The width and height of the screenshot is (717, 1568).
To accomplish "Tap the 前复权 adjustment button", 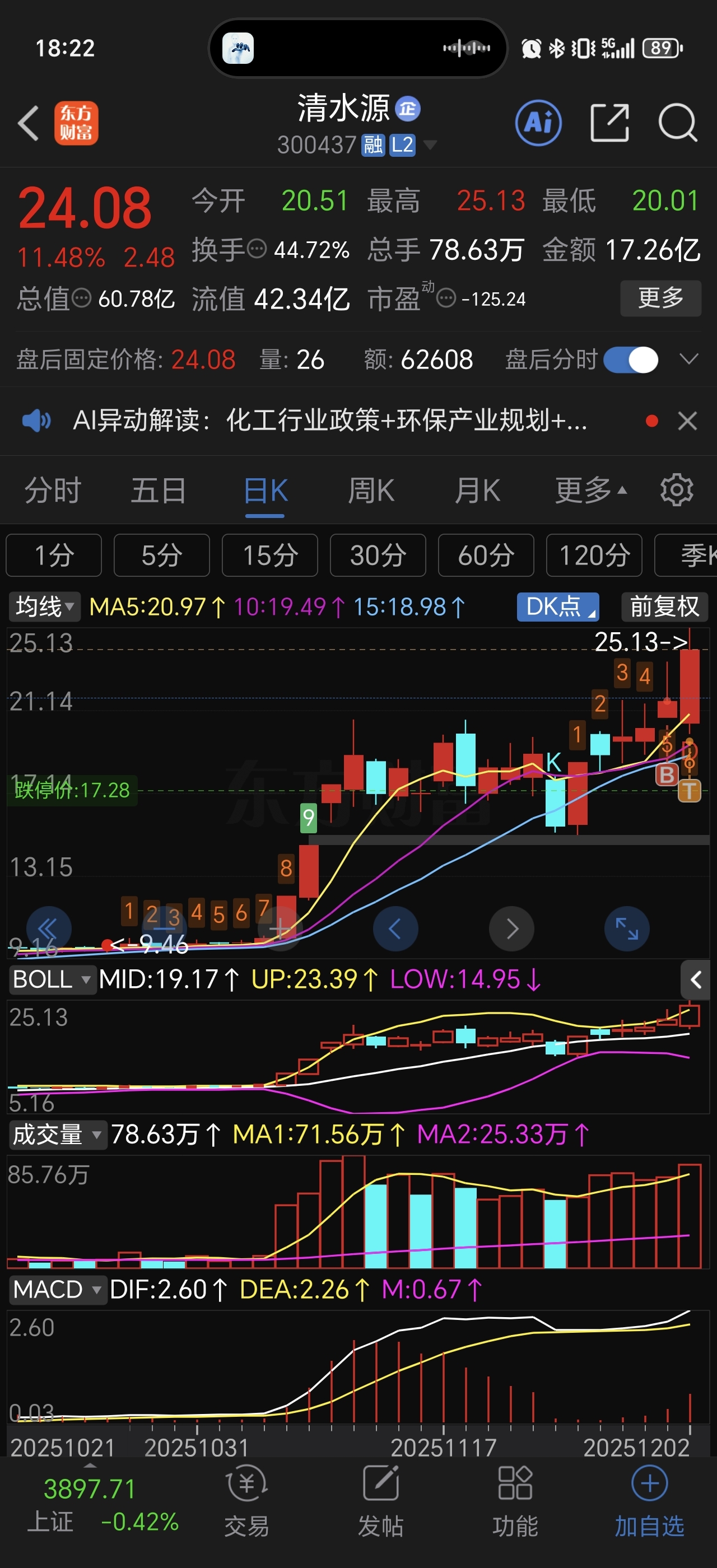I will click(x=665, y=607).
